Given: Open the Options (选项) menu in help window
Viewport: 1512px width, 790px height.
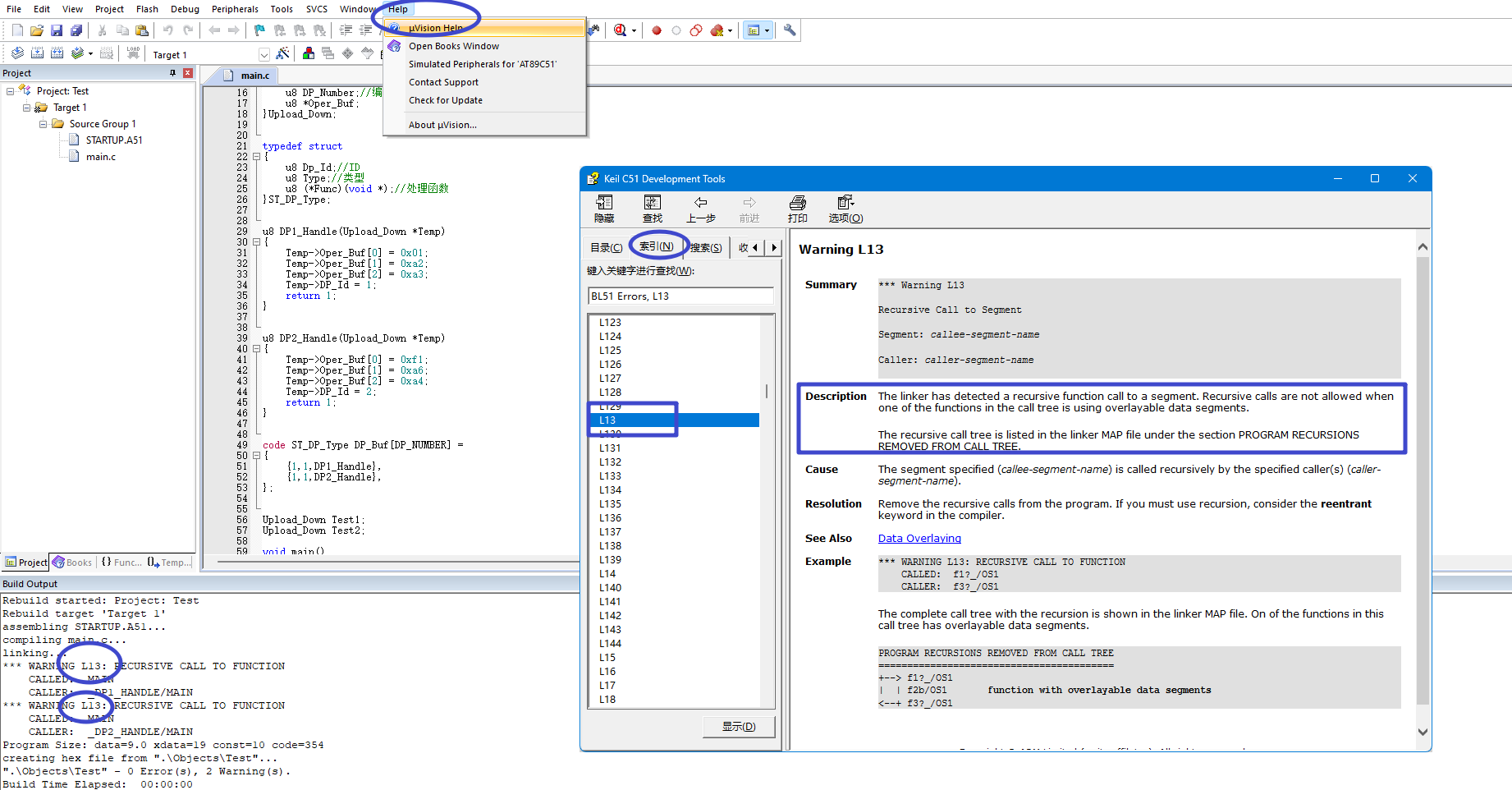Looking at the screenshot, I should click(x=845, y=209).
